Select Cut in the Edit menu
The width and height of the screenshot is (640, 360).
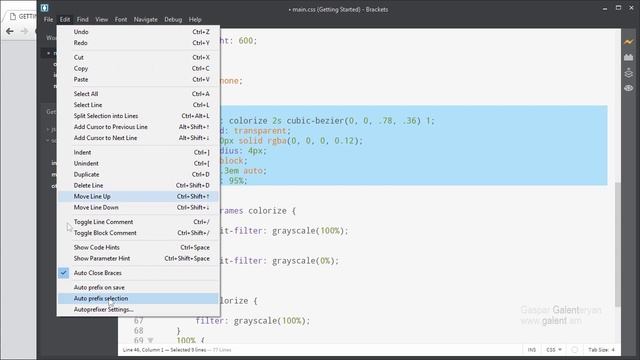click(x=138, y=58)
